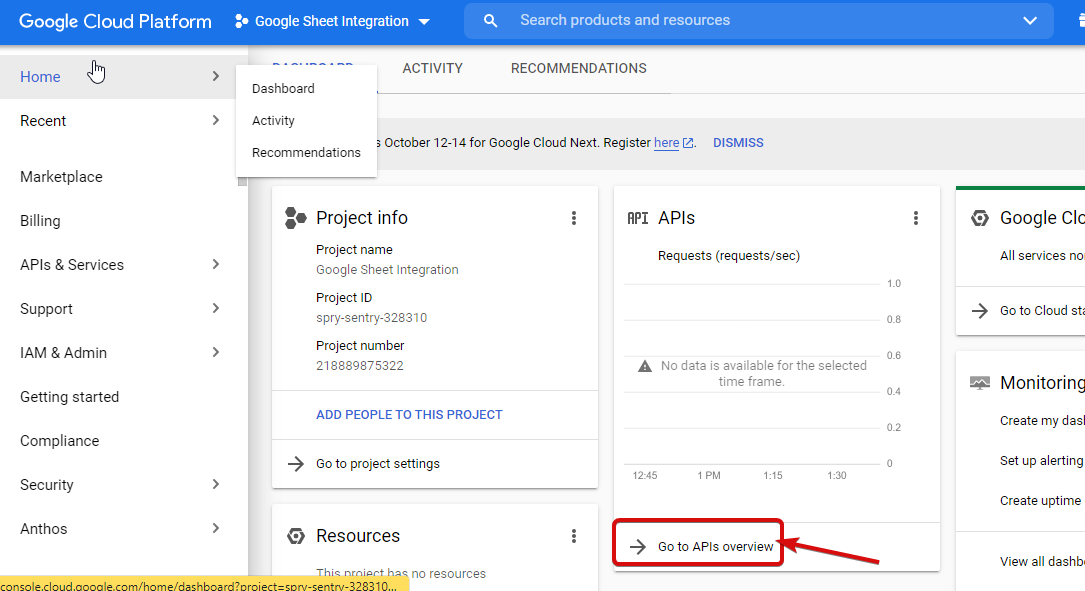Expand the Home submenu chevron
Screen dimensions: 1085x591
point(215,76)
